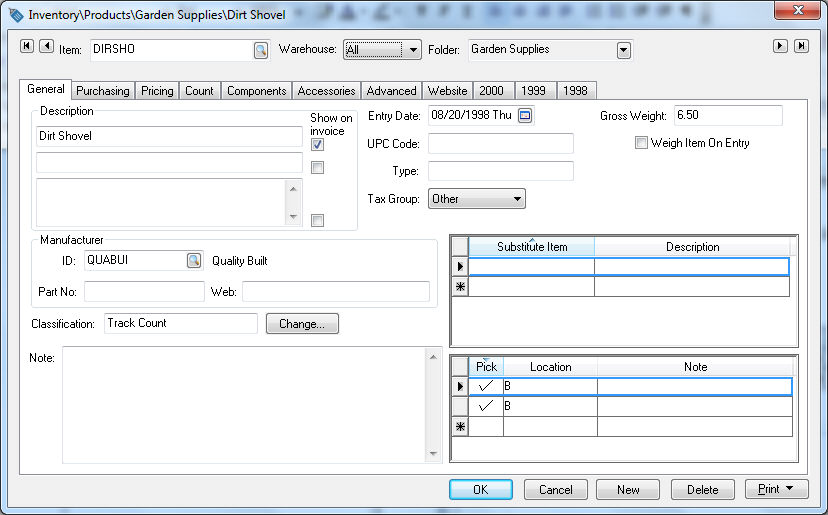Click the Delete button
Image resolution: width=828 pixels, height=515 pixels.
coord(702,490)
